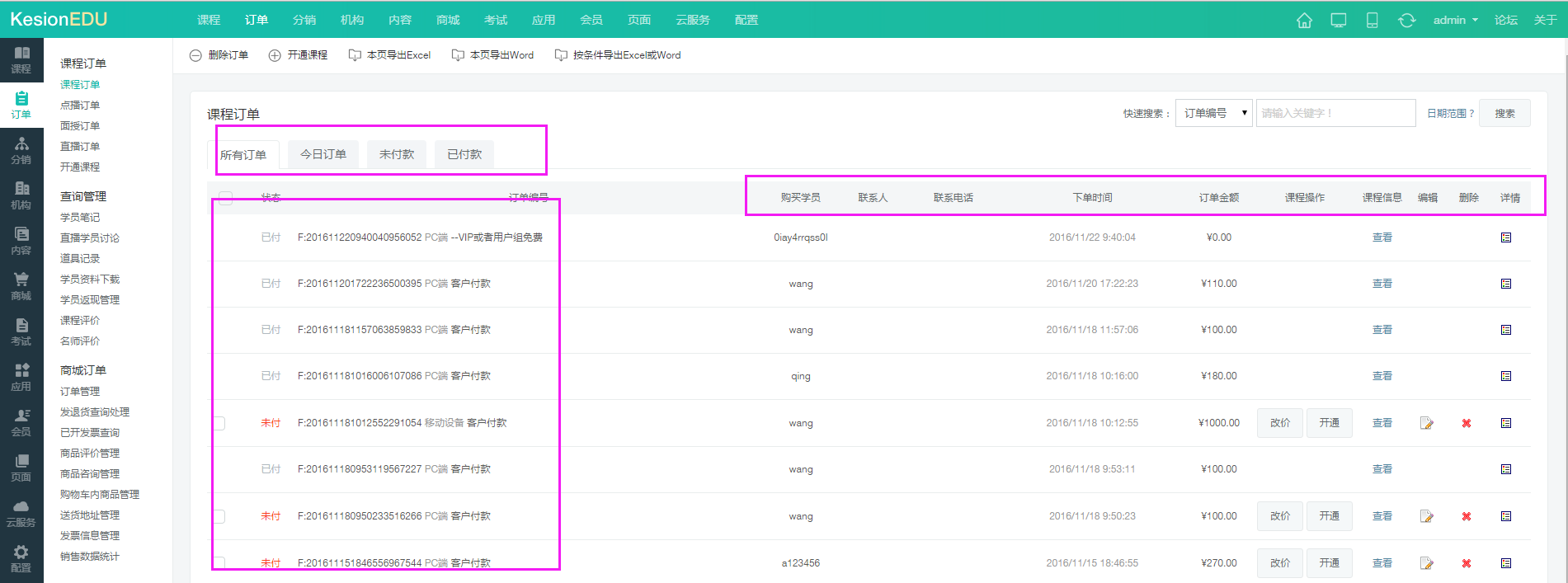Click the edit pencil icon for the ¥270.00 order
The width and height of the screenshot is (1568, 583).
pyautogui.click(x=1426, y=563)
